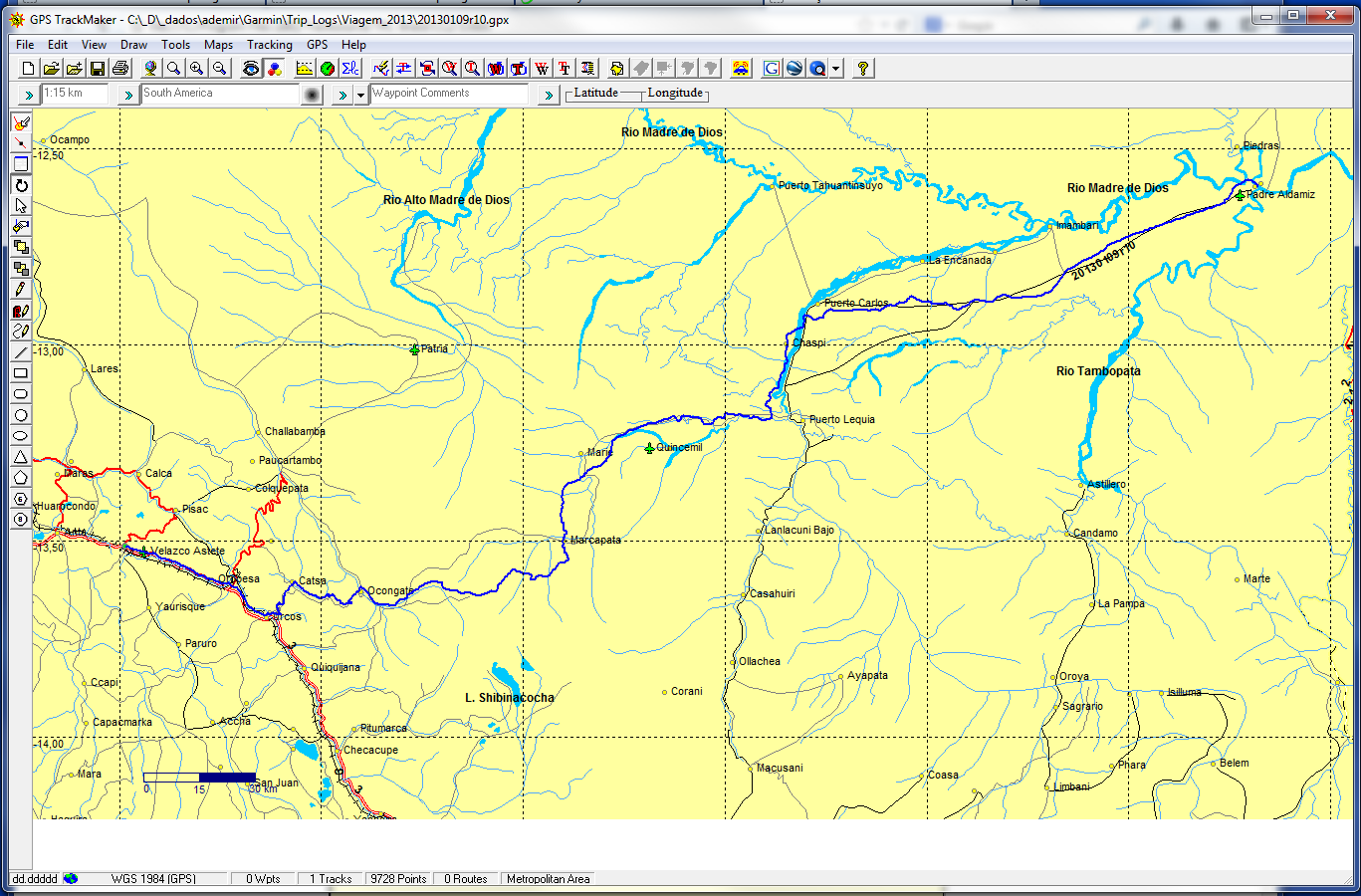Select the Zoom Out magnifier tool
1361x896 pixels.
click(220, 69)
